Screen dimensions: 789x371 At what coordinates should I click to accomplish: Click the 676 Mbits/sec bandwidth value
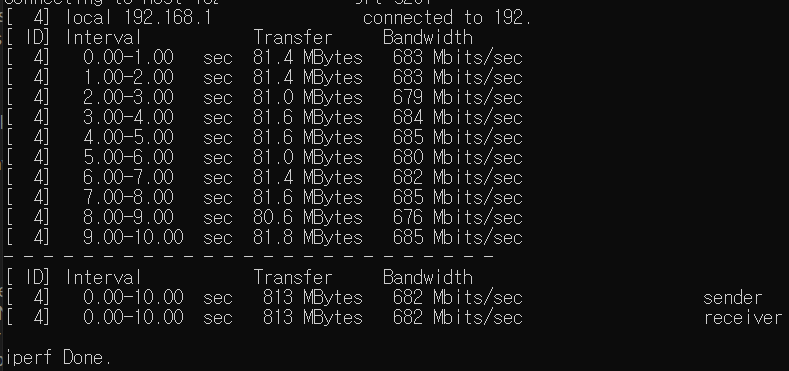(x=457, y=218)
